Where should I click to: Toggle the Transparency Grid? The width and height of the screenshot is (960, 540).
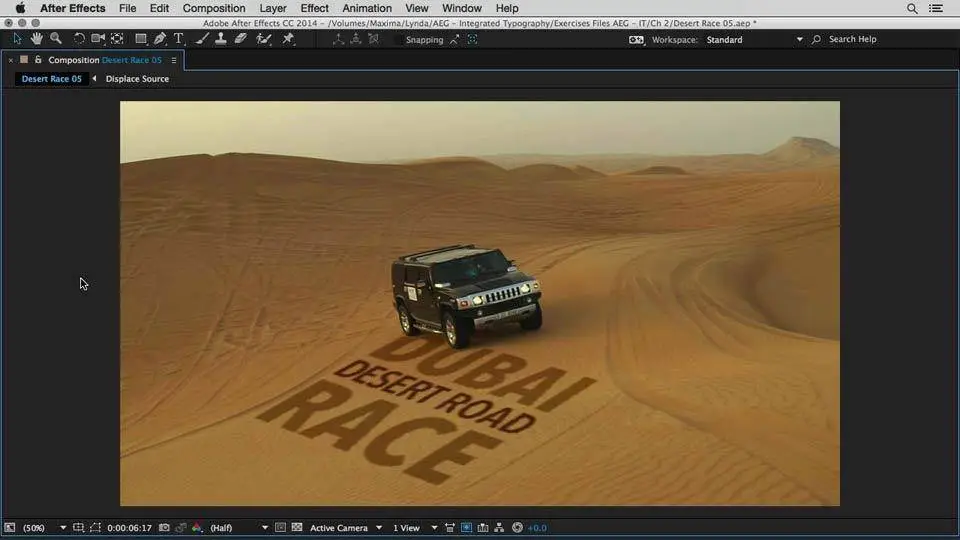coord(297,528)
